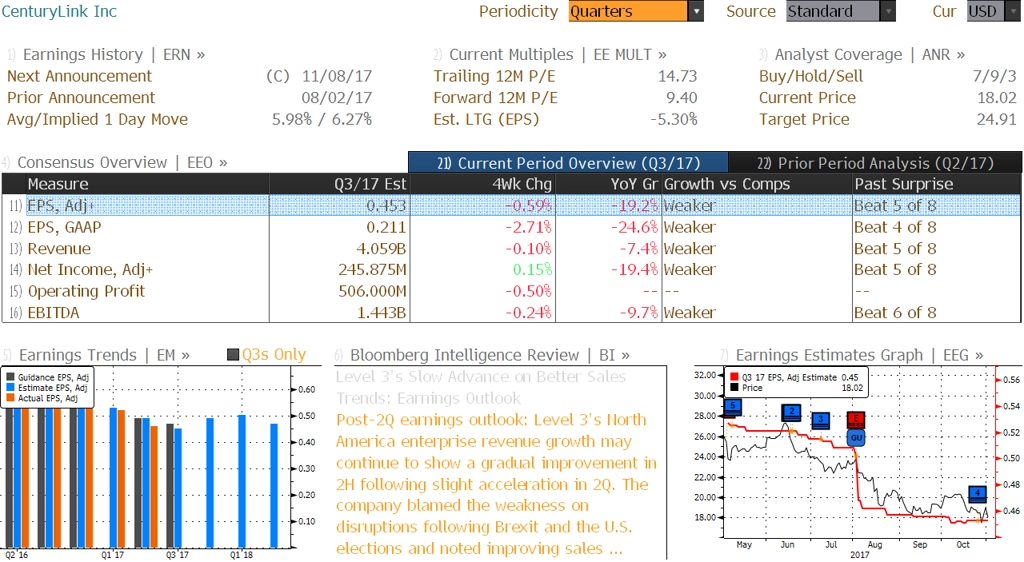Click the Trailing 12M P/E value 14.73
Viewport: 1024px width, 562px height.
pyautogui.click(x=677, y=76)
